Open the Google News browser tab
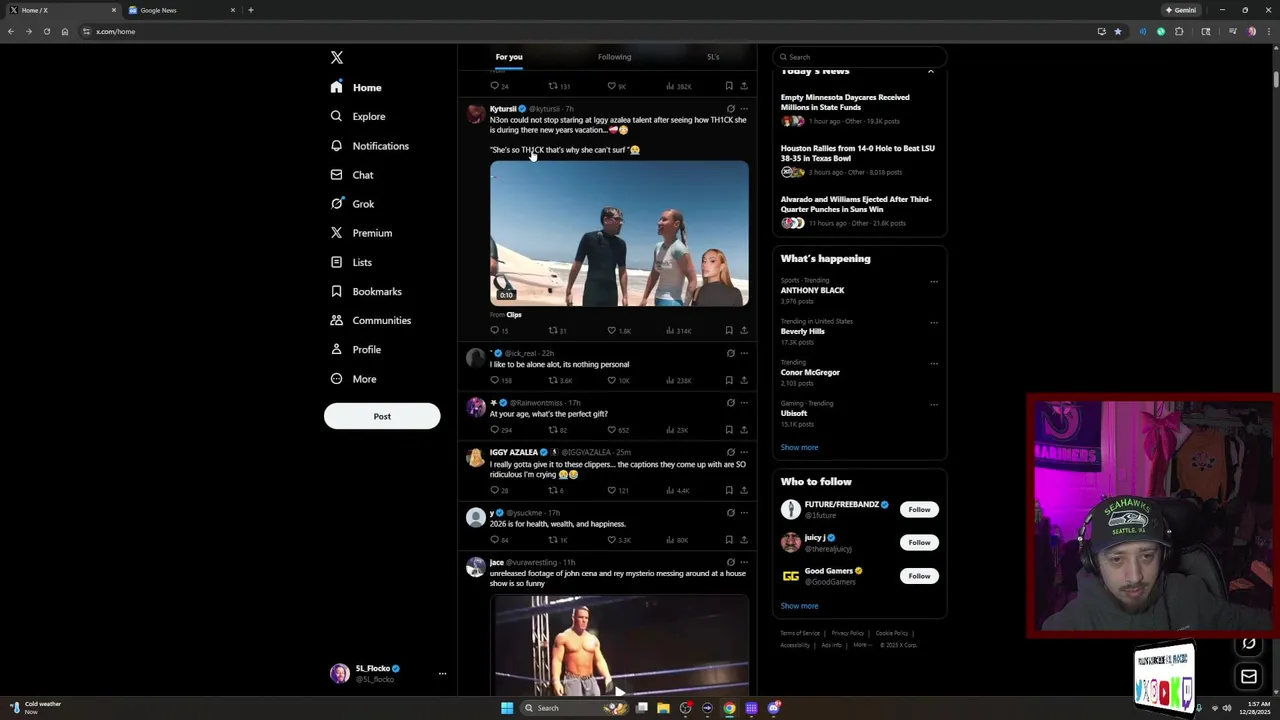1280x720 pixels. [x=180, y=10]
